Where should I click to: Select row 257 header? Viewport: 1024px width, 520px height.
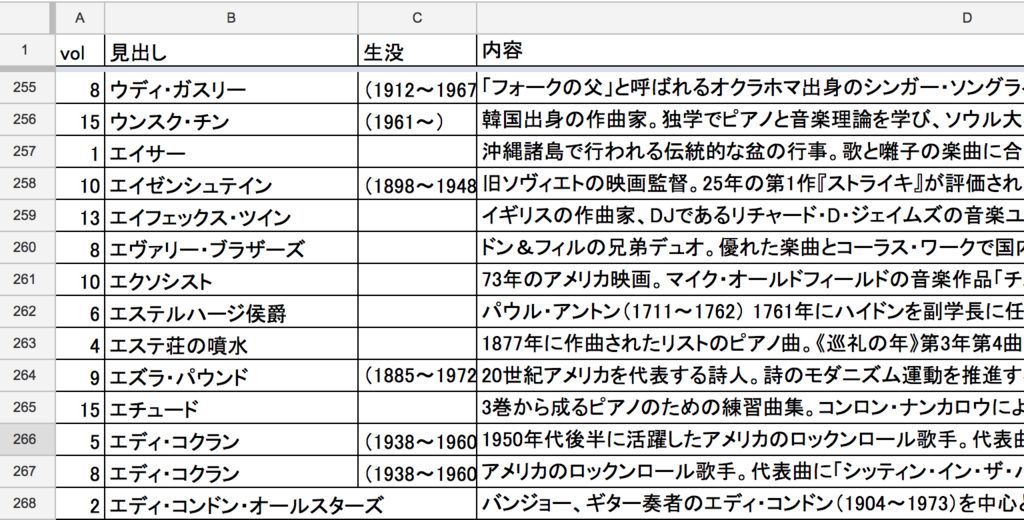[25, 152]
